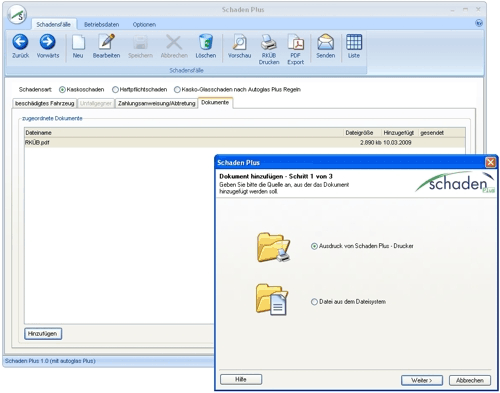The width and height of the screenshot is (500, 393).
Task: Export using PDF Export icon
Action: (x=296, y=42)
